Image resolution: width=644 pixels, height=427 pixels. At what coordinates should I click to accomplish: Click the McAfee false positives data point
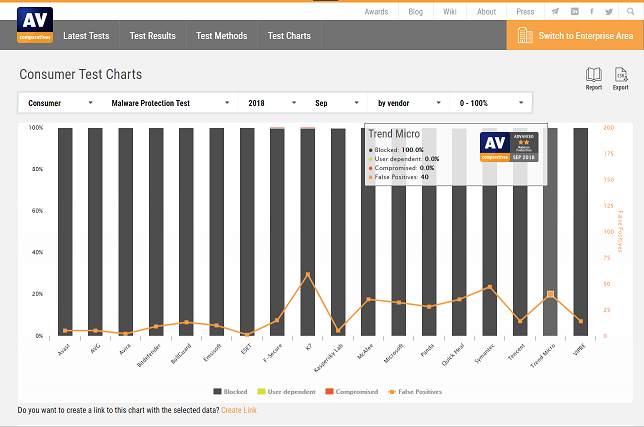click(x=368, y=299)
